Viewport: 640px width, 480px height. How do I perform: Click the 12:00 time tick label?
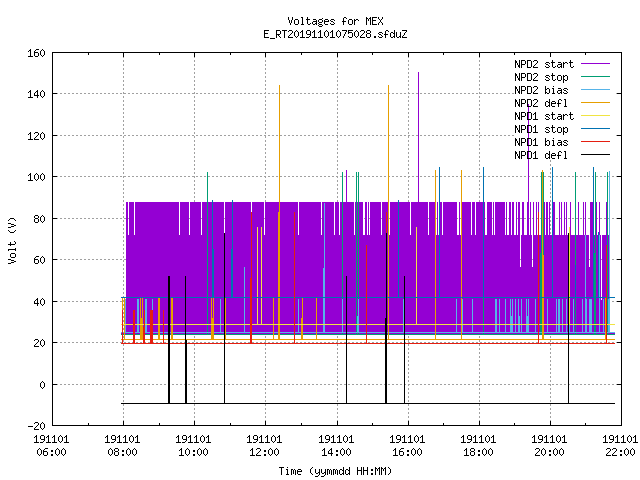(264, 446)
